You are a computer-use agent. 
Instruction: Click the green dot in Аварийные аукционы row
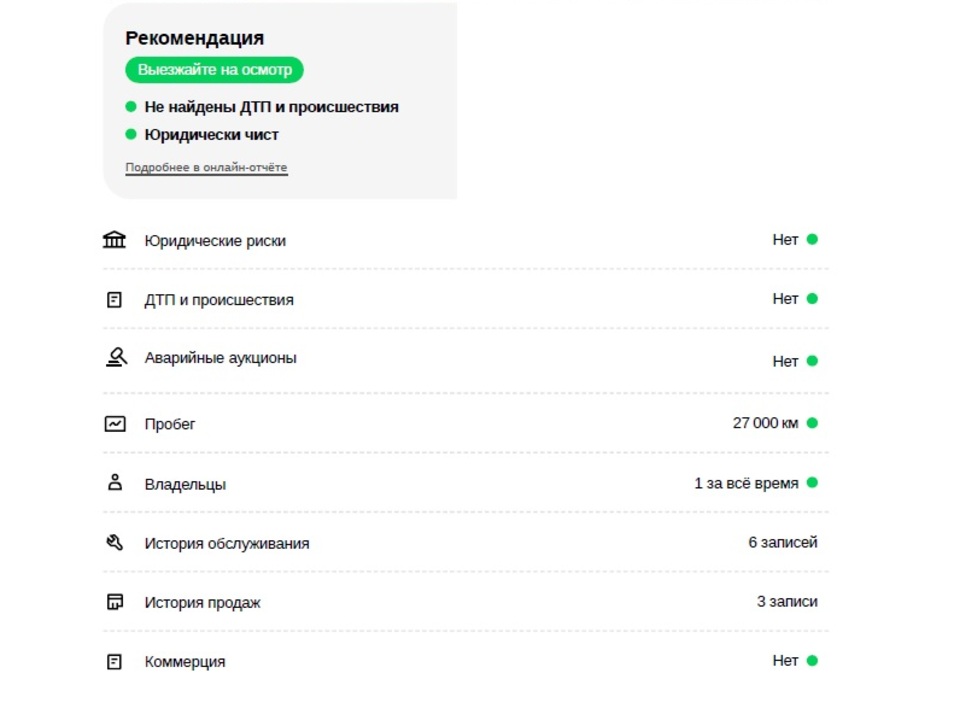[812, 361]
